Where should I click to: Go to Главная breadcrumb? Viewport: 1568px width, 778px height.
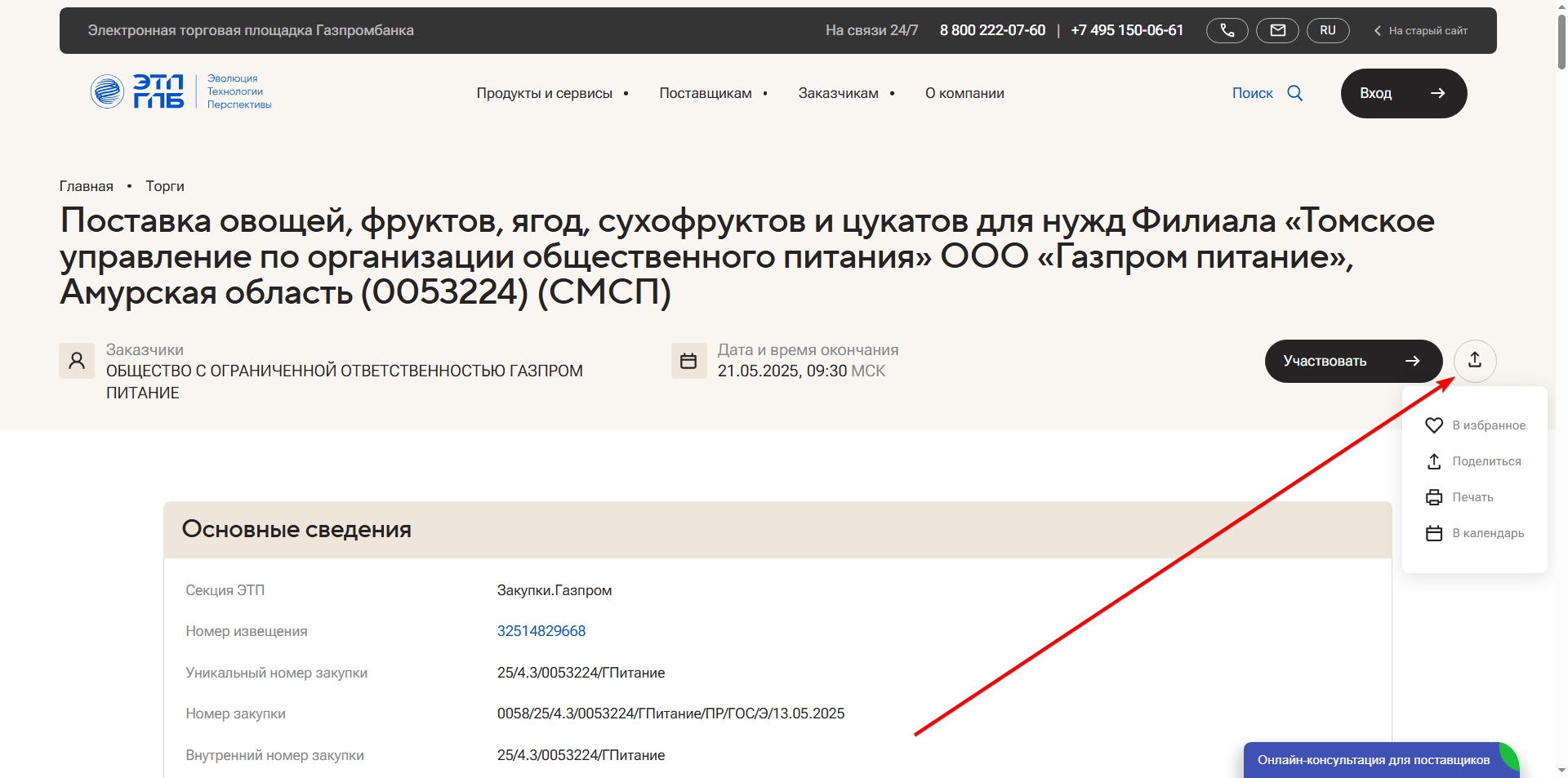(x=86, y=186)
